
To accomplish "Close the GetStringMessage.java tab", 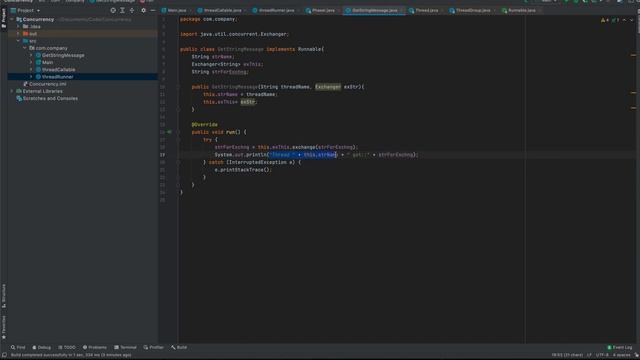I will click(x=402, y=10).
